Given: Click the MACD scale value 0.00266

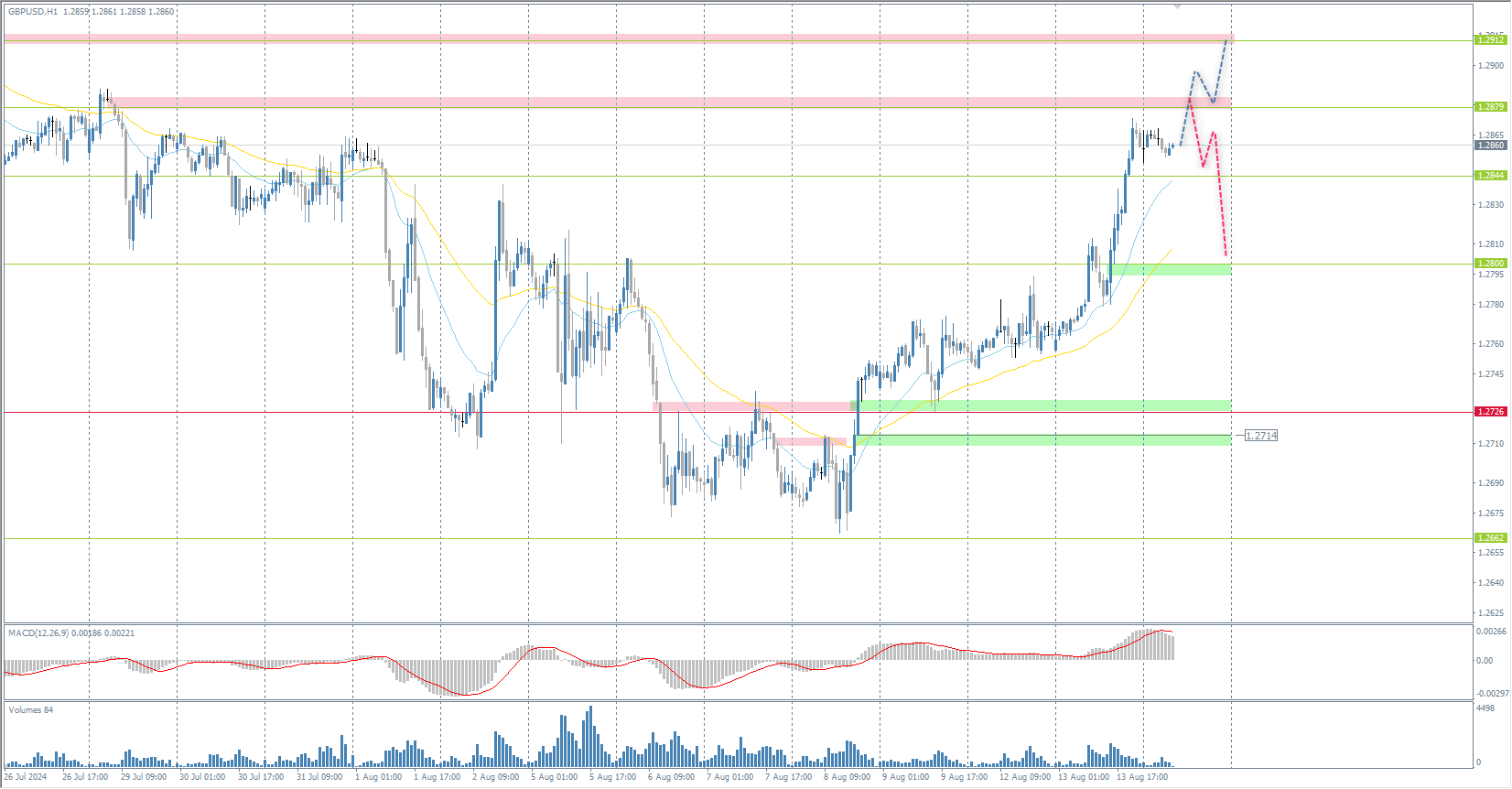Looking at the screenshot, I should click(x=1491, y=632).
